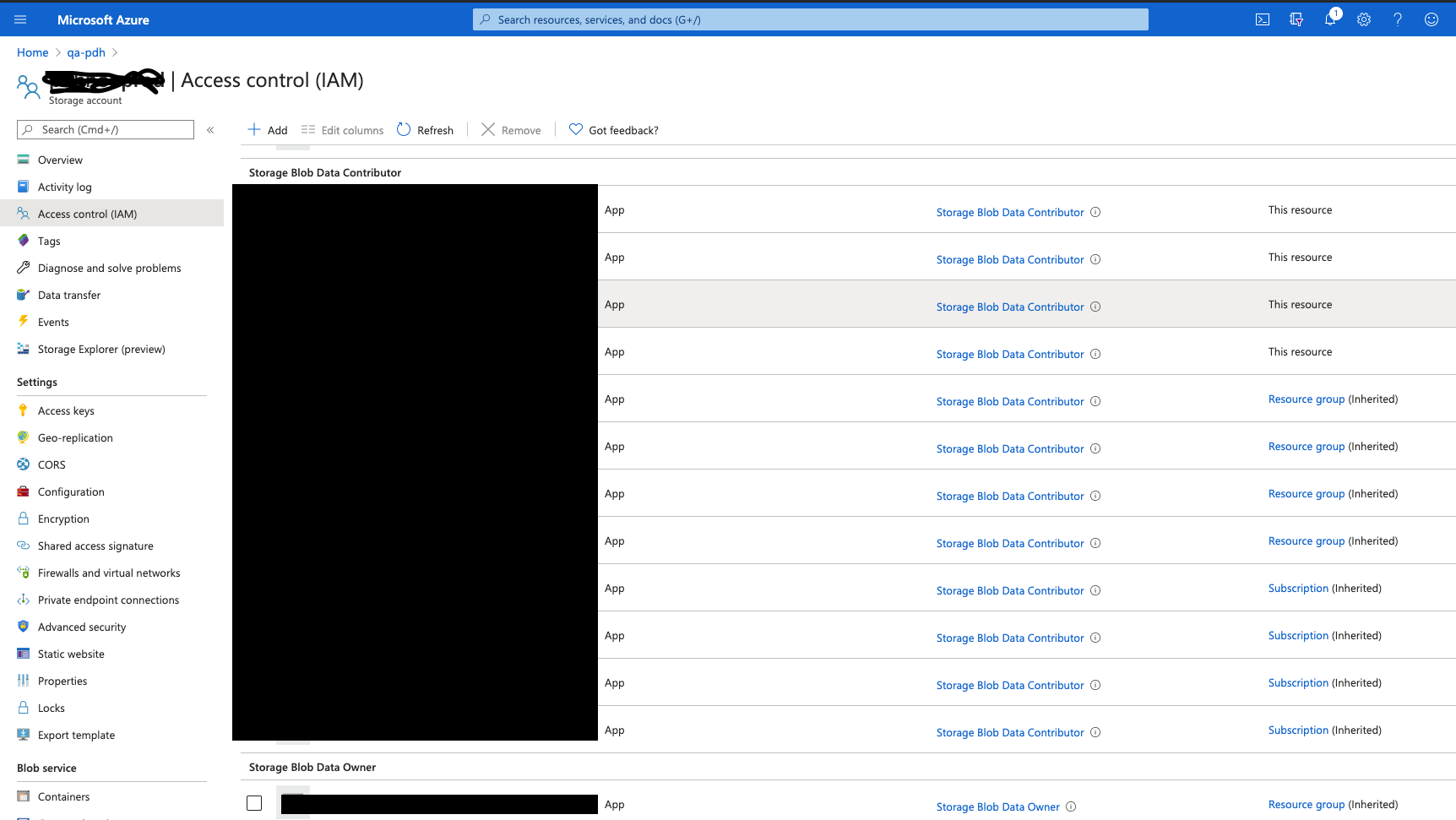This screenshot has height=820, width=1456.
Task: Open Advanced security settings
Action: pos(82,627)
